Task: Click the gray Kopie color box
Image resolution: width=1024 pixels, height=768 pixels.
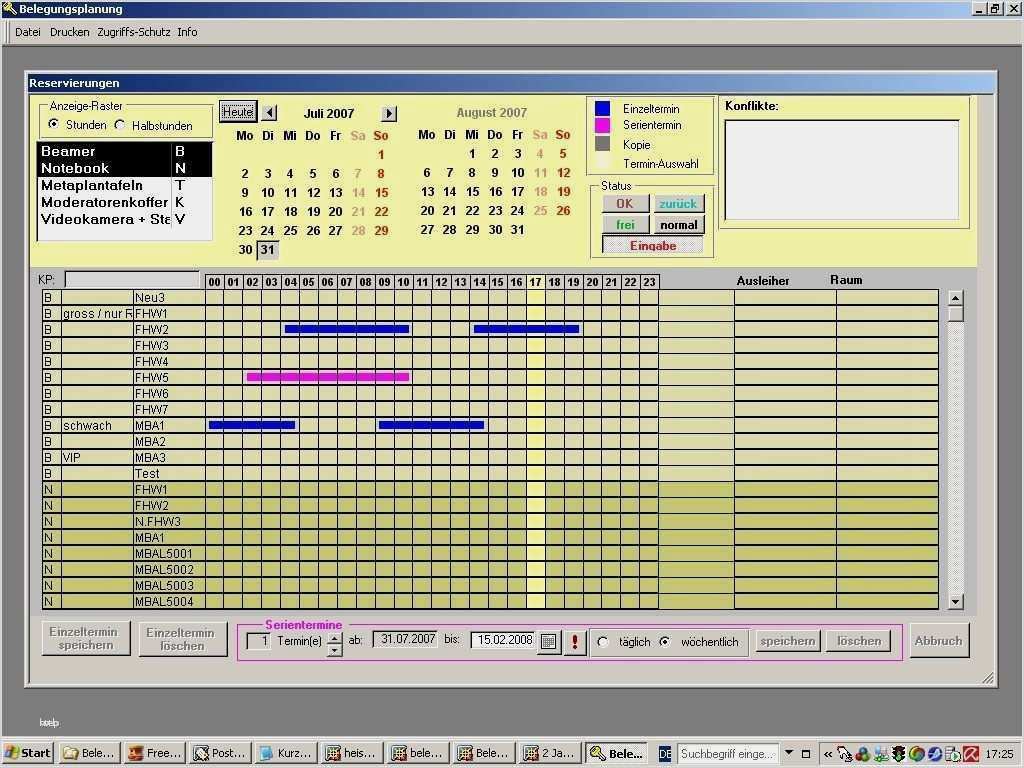Action: pos(602,144)
